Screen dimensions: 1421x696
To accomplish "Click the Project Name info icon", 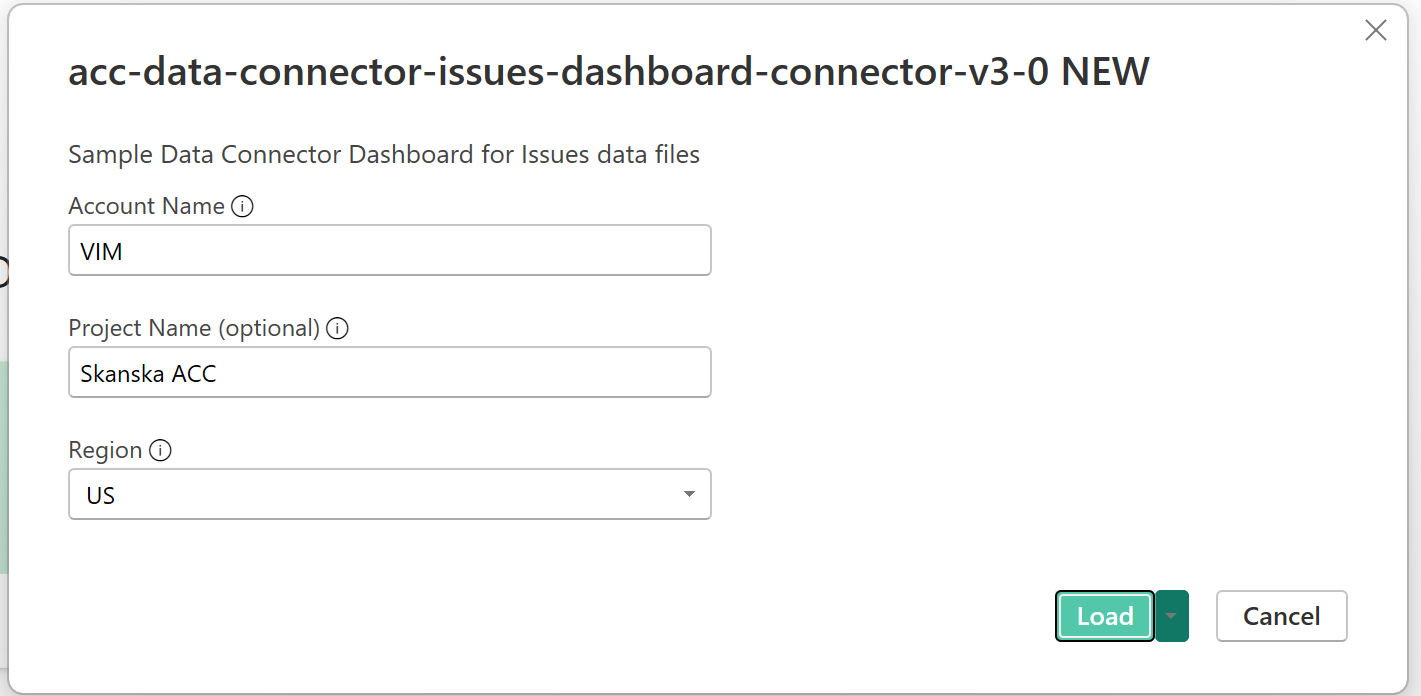I will click(338, 327).
